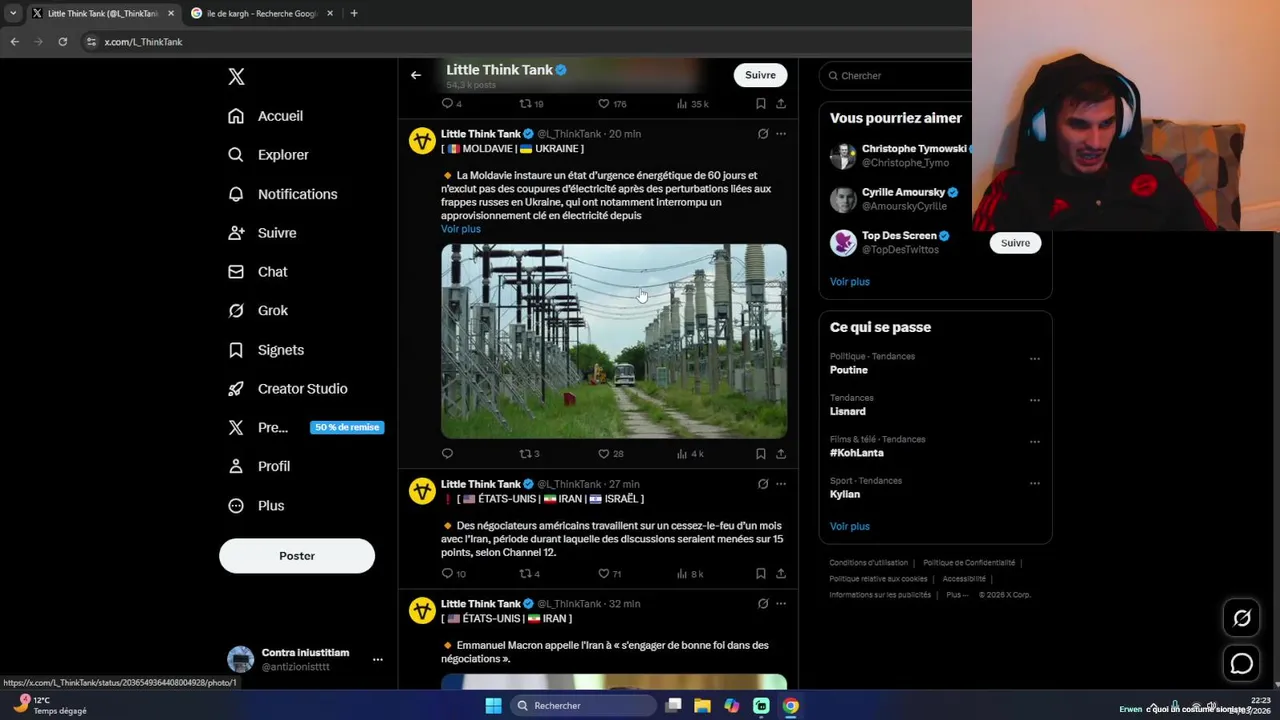Like the Iran ceasefire post with 71 likes
The height and width of the screenshot is (720, 1280).
(610, 574)
